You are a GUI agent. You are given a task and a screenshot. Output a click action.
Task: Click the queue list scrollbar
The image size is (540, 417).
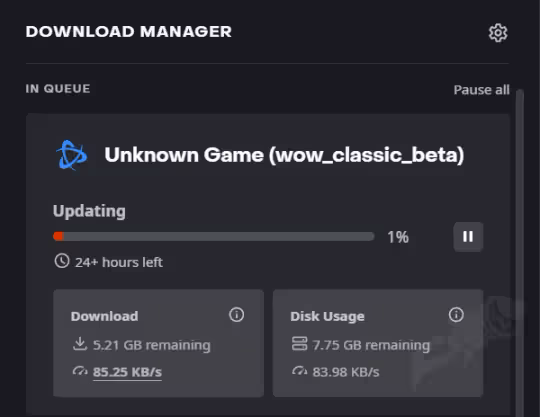tap(520, 253)
